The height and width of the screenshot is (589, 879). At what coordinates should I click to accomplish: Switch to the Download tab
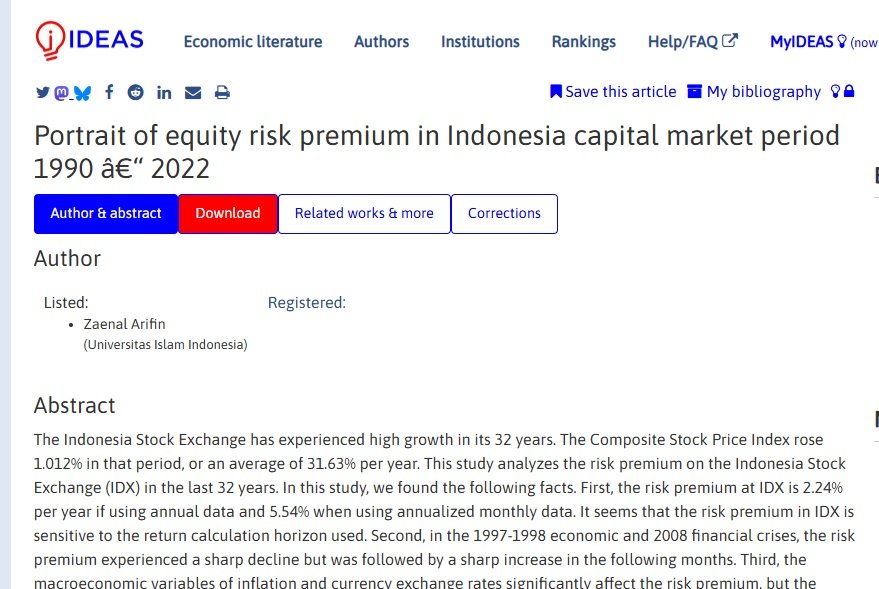(x=228, y=213)
